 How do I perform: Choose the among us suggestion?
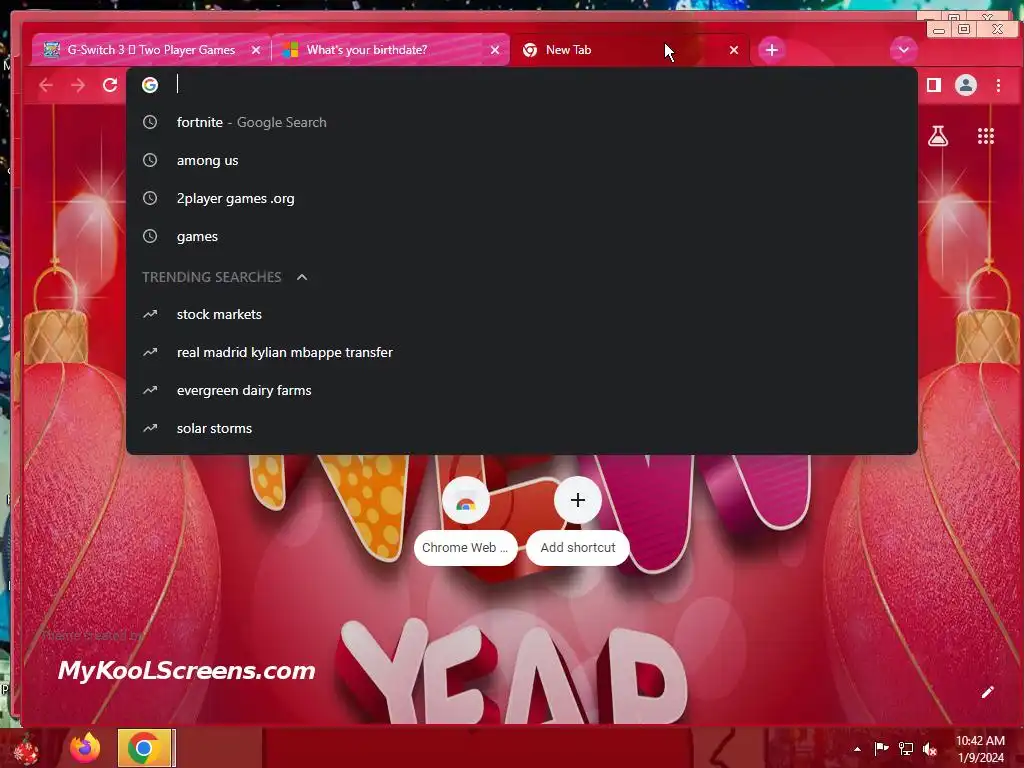521,160
